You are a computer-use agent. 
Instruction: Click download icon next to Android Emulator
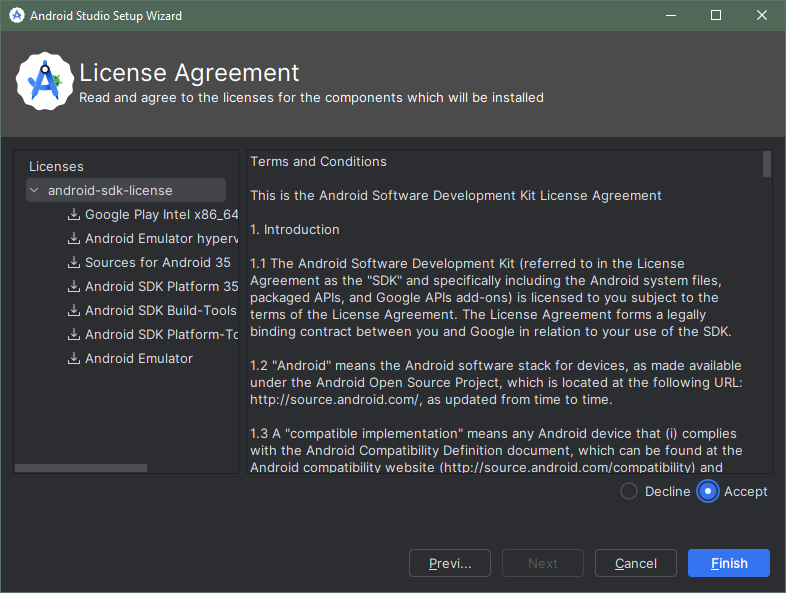pos(74,359)
